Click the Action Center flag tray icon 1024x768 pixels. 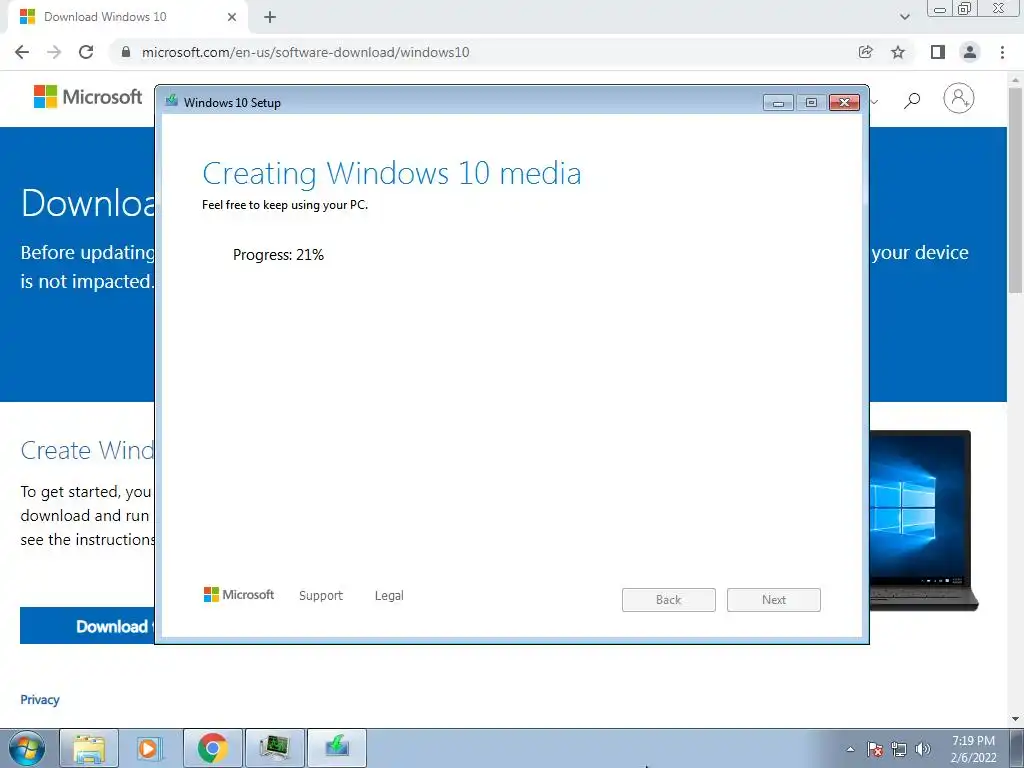pyautogui.click(x=875, y=749)
